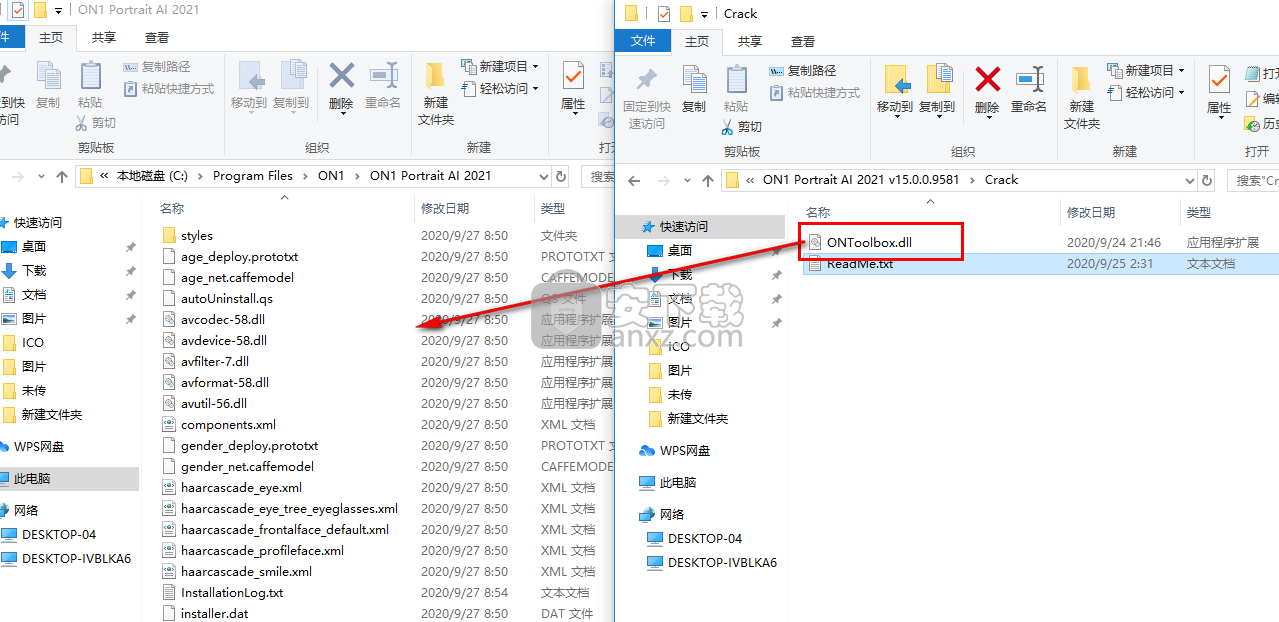This screenshot has width=1279, height=622.
Task: Click Up arrow in Crack window address bar
Action: click(707, 180)
